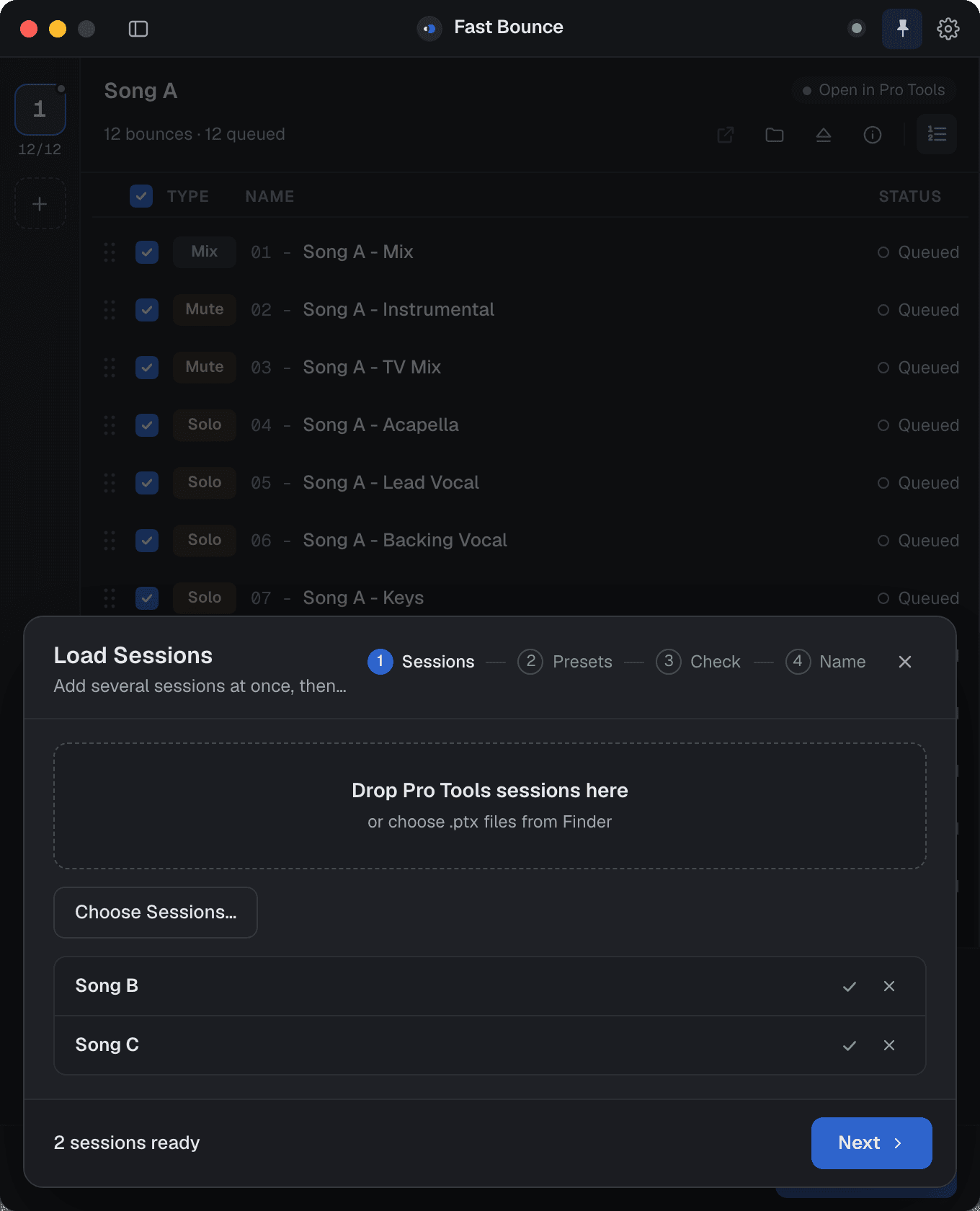Click the eject icon in toolbar
Image resolution: width=980 pixels, height=1211 pixels.
(x=824, y=135)
